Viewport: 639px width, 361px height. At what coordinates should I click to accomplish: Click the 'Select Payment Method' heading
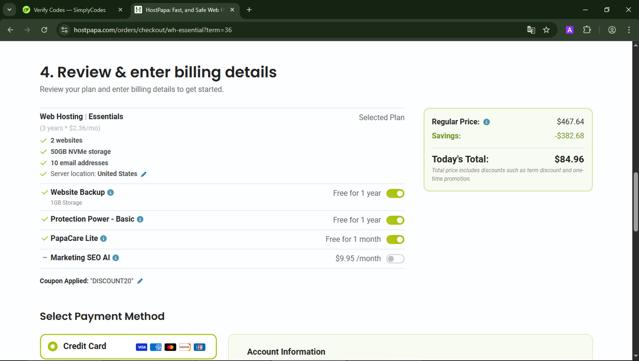102,316
